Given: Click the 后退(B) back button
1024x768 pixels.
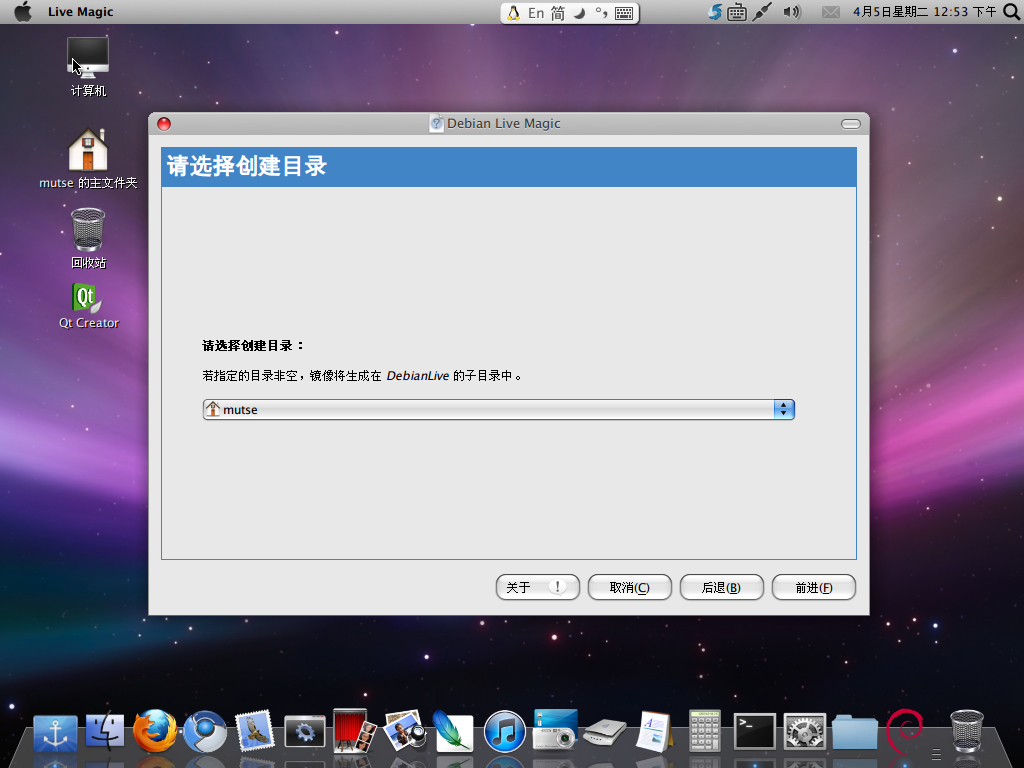Looking at the screenshot, I should coord(722,587).
